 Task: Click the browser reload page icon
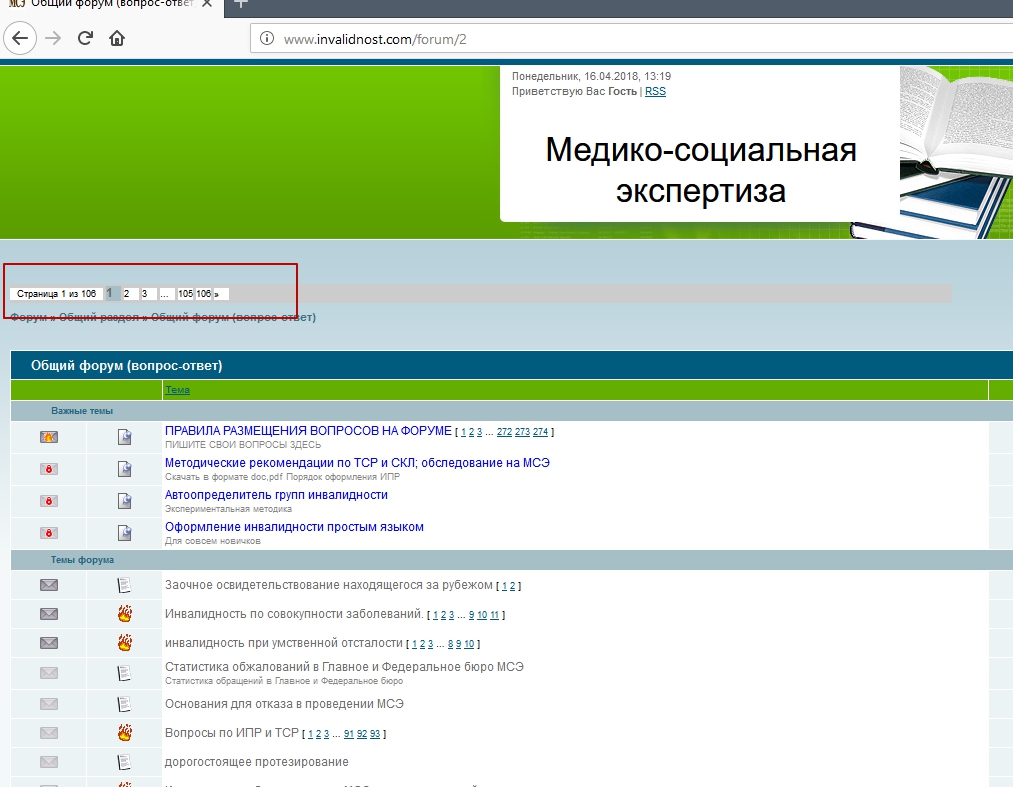click(x=85, y=38)
